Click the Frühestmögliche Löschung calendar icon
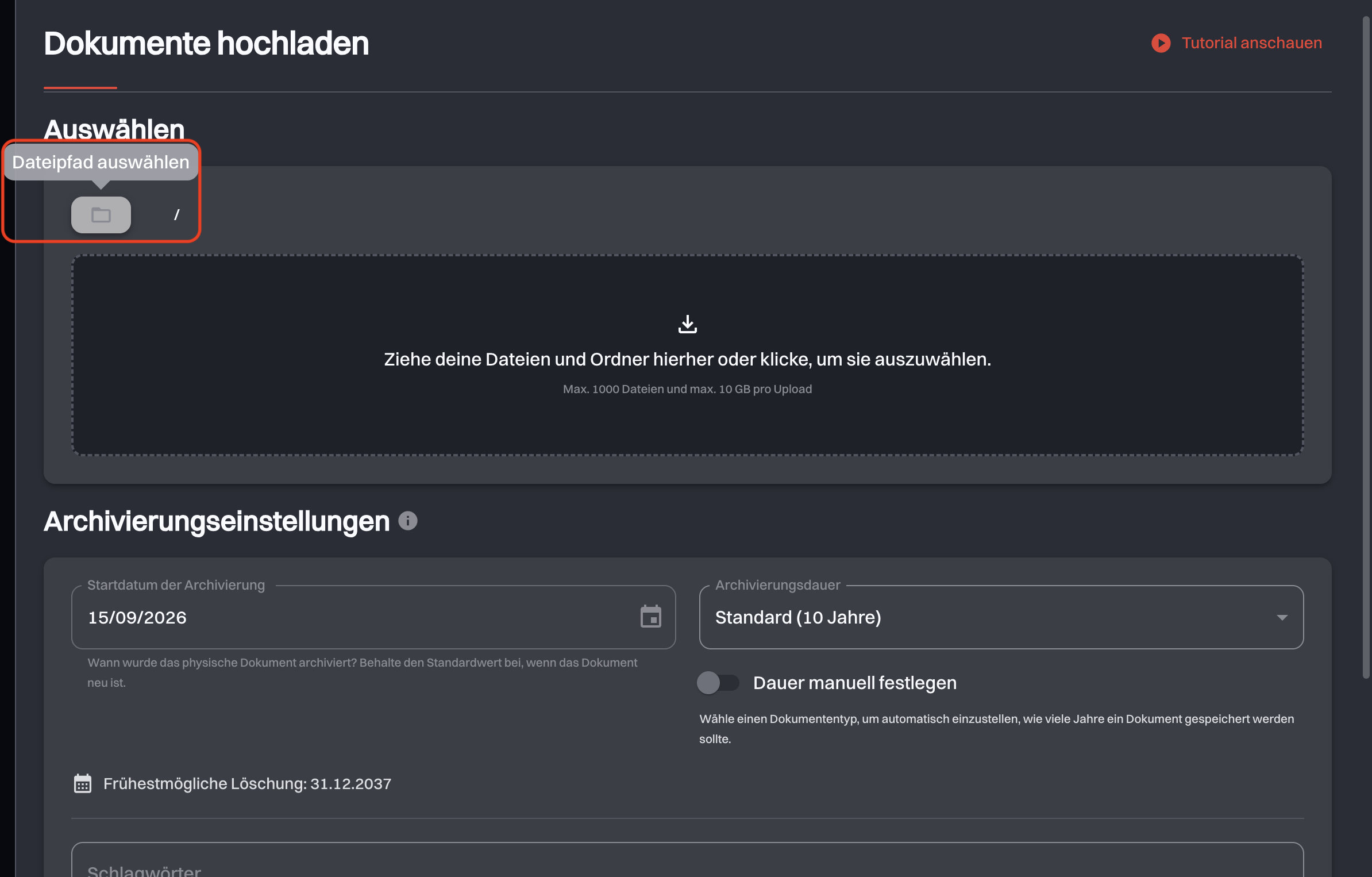Image resolution: width=1372 pixels, height=877 pixels. [x=83, y=783]
